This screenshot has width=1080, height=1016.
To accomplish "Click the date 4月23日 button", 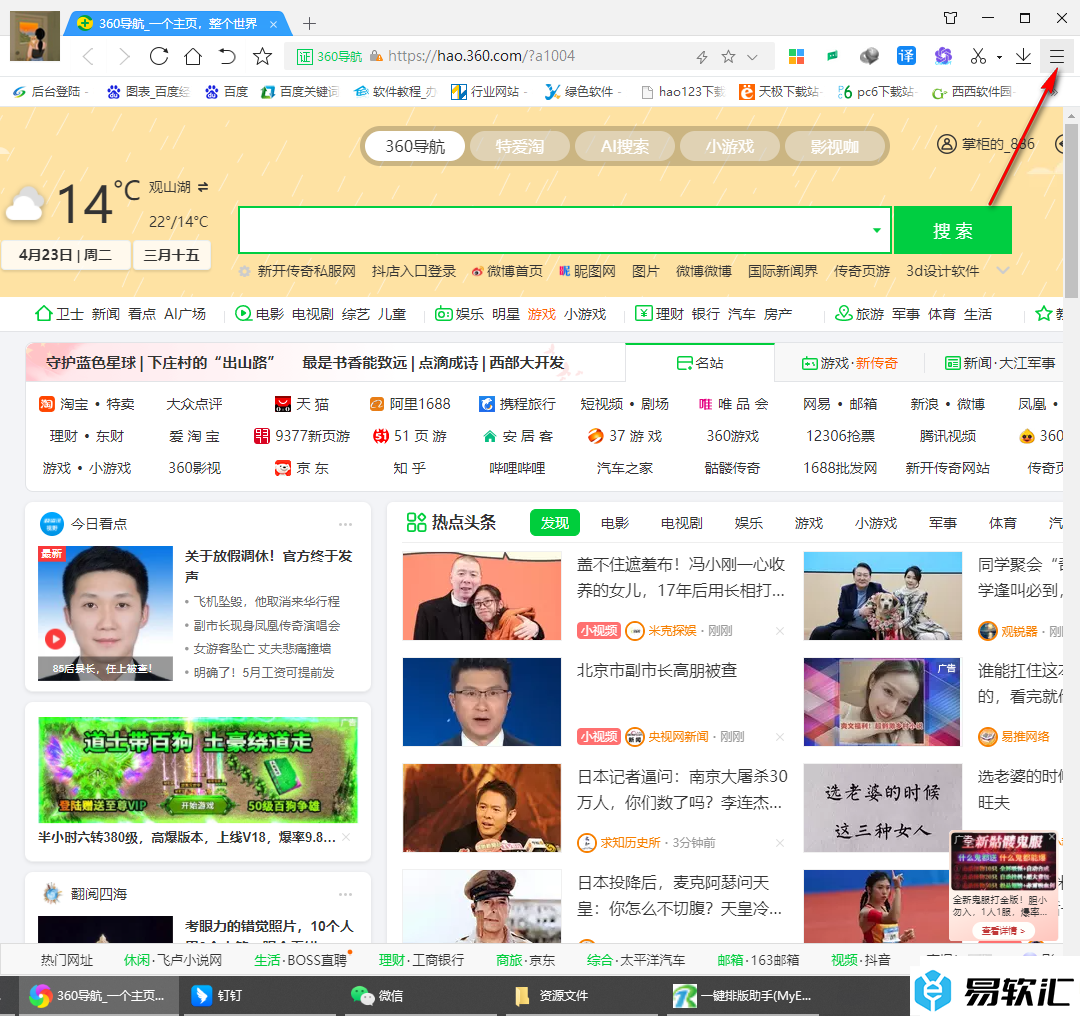I will pyautogui.click(x=65, y=255).
